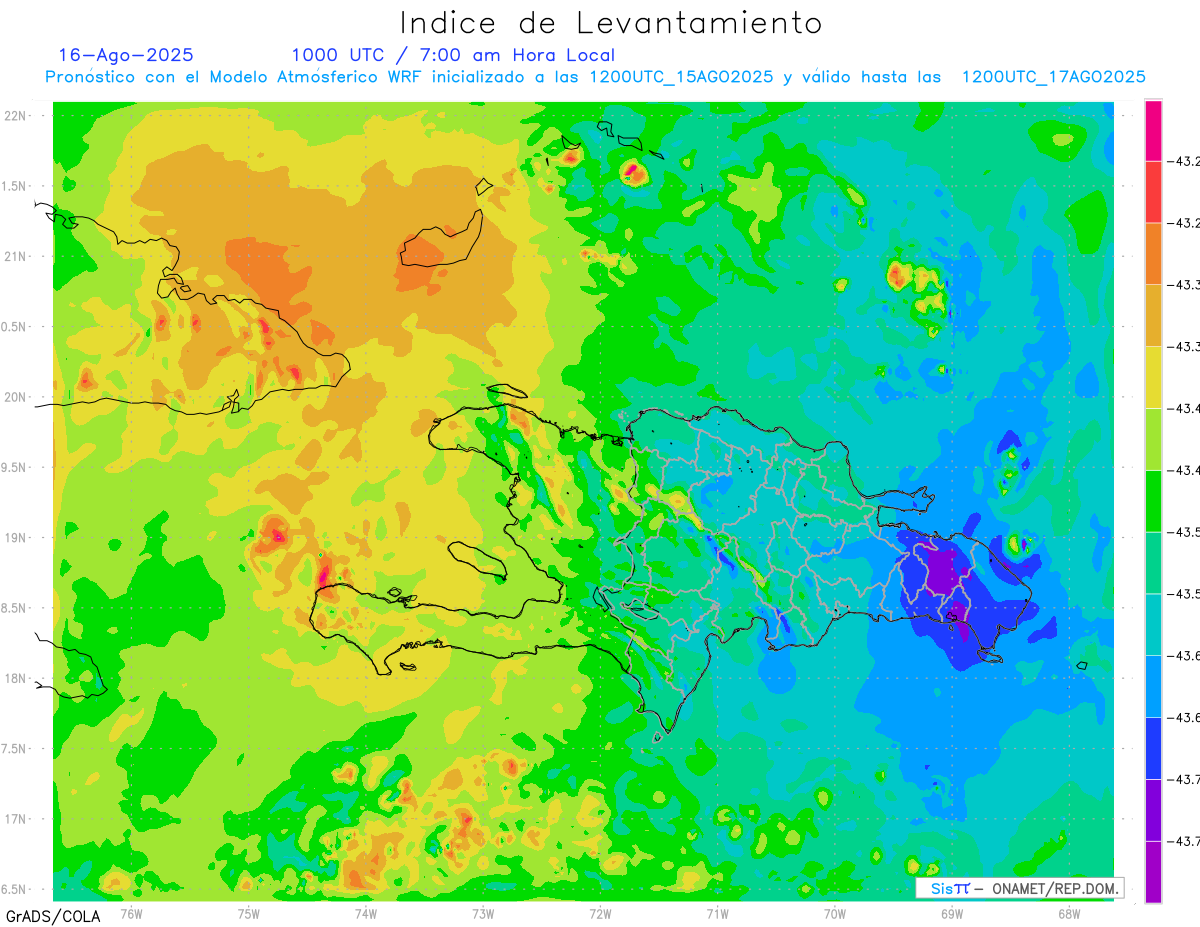The width and height of the screenshot is (1200, 927).
Task: Click the title 'Indice de Levantamiento'
Action: pos(611,22)
